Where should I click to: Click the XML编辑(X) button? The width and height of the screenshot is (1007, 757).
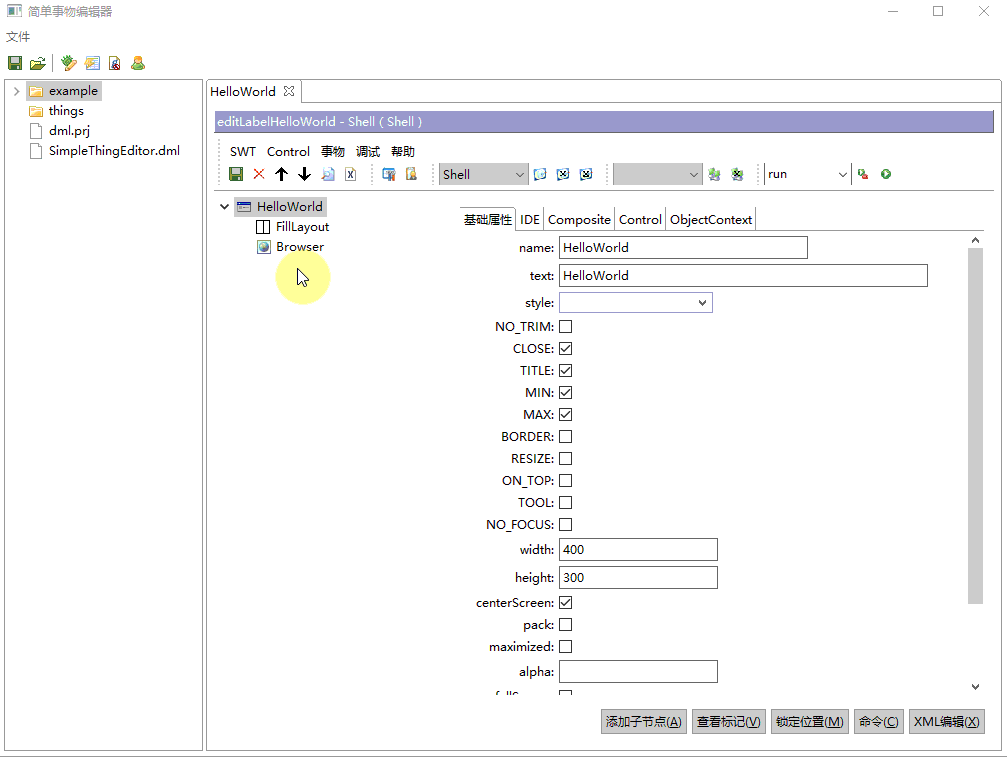946,722
